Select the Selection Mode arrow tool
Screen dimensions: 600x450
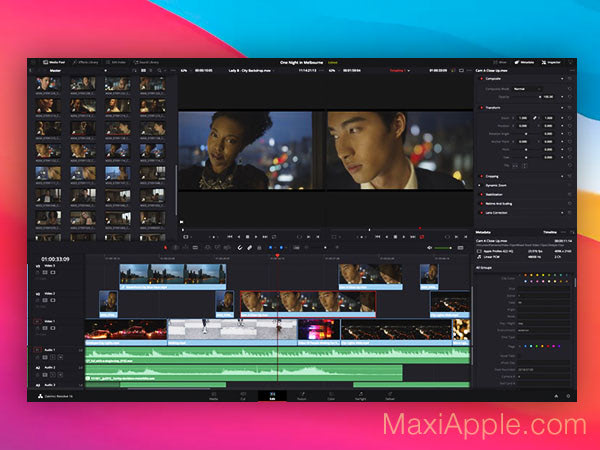click(166, 248)
